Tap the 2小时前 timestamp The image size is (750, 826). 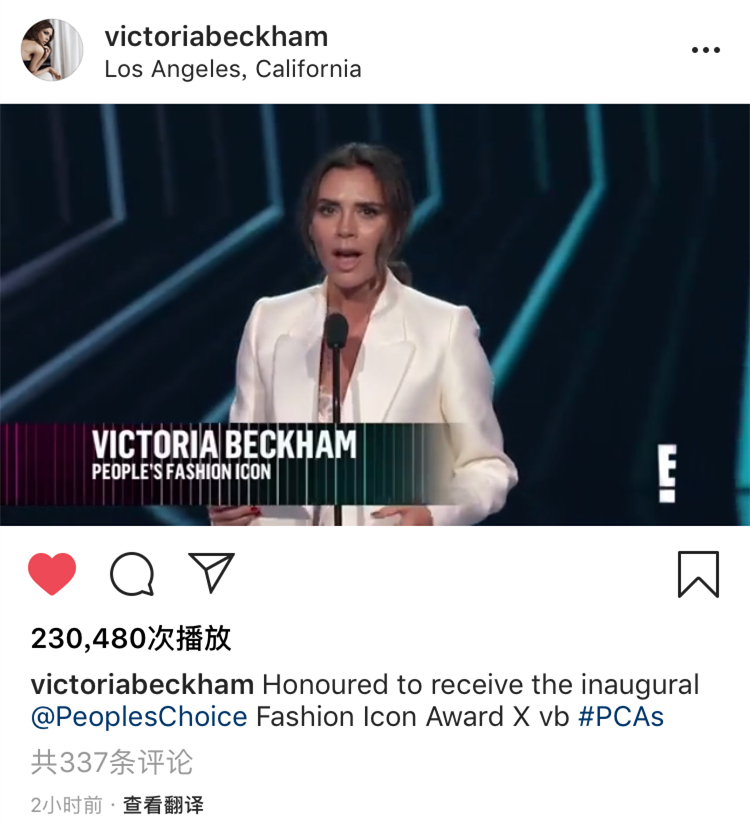(66, 805)
